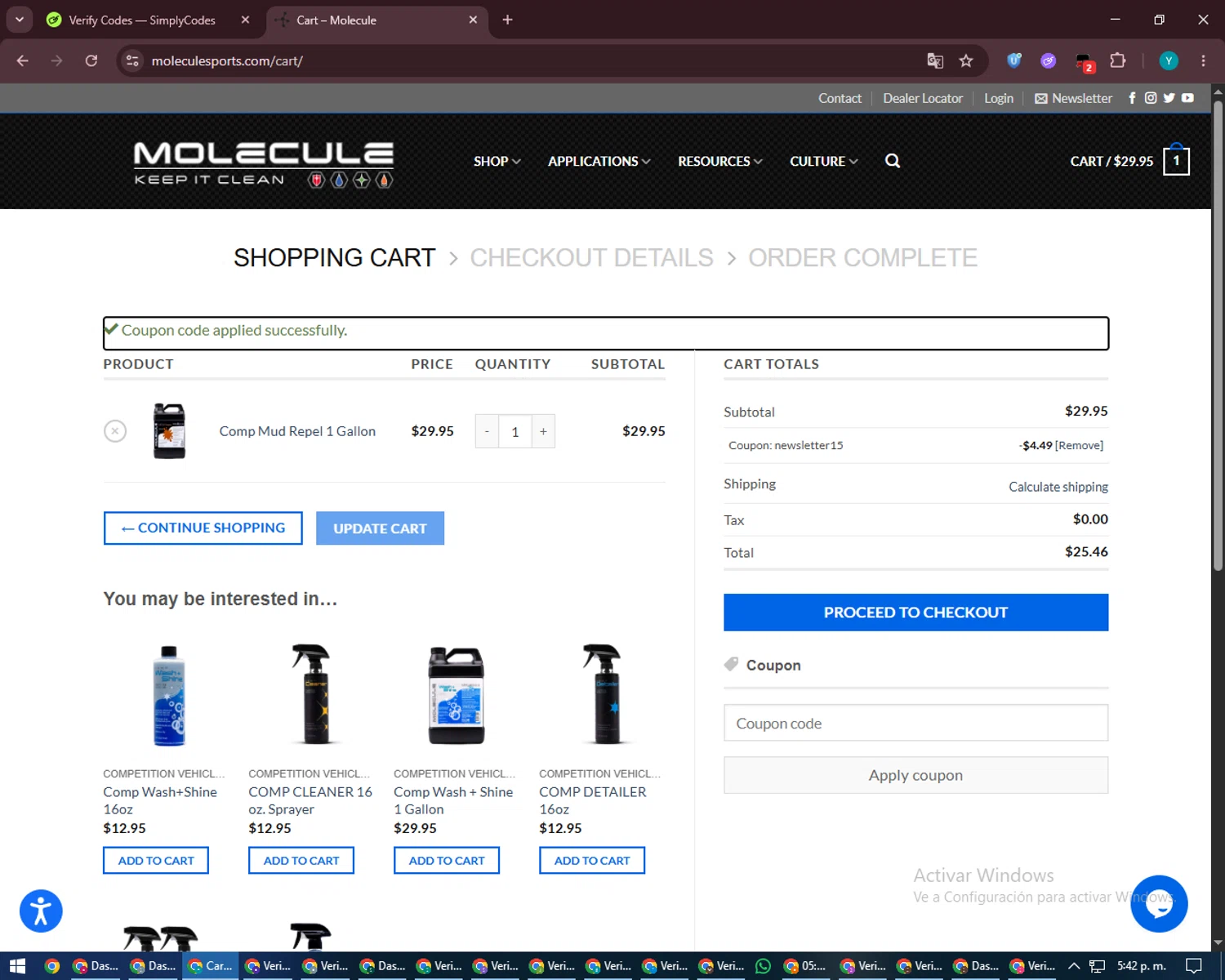Click the taskbar clock showing 5:42 p. m.

click(1141, 966)
